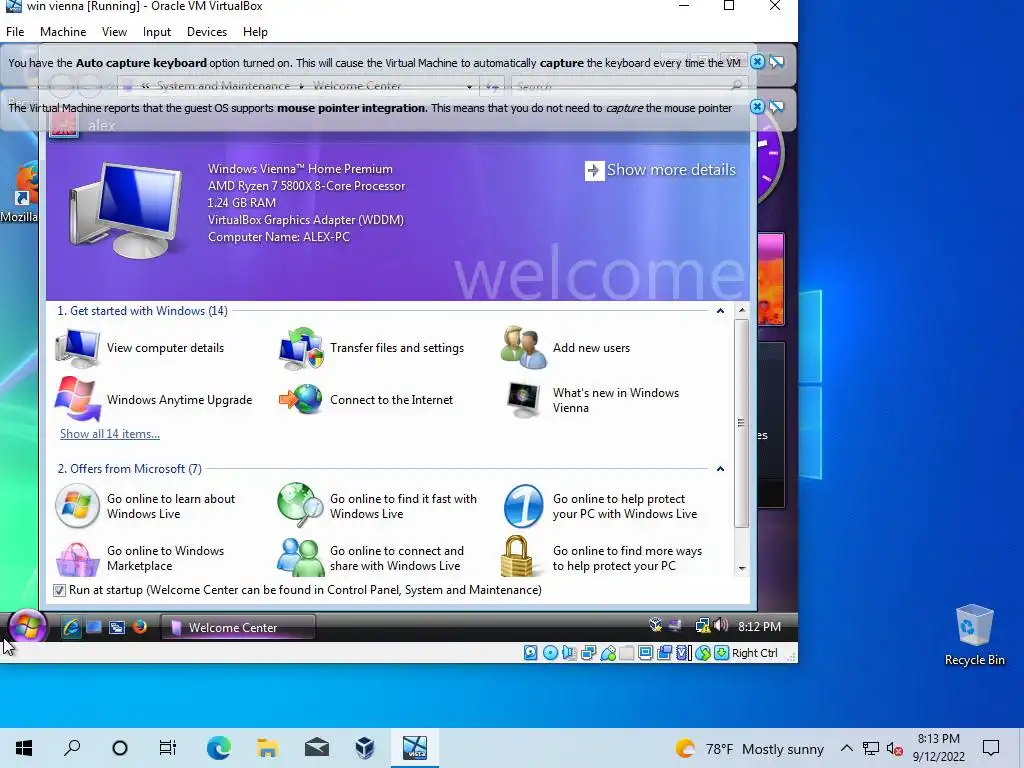
Task: Click VirtualBox mouse integration indicator
Action: coord(703,653)
